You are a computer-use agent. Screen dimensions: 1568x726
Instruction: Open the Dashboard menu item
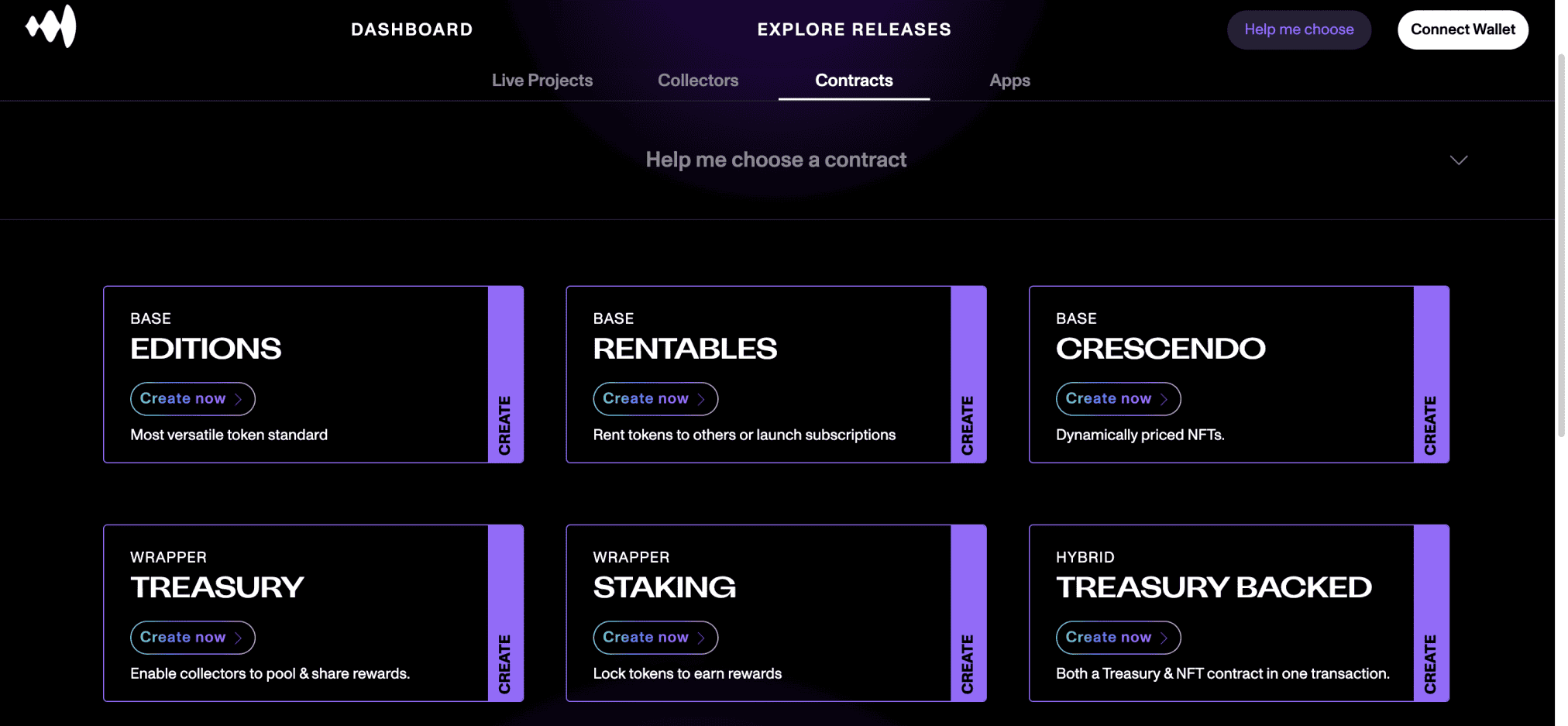[x=411, y=29]
